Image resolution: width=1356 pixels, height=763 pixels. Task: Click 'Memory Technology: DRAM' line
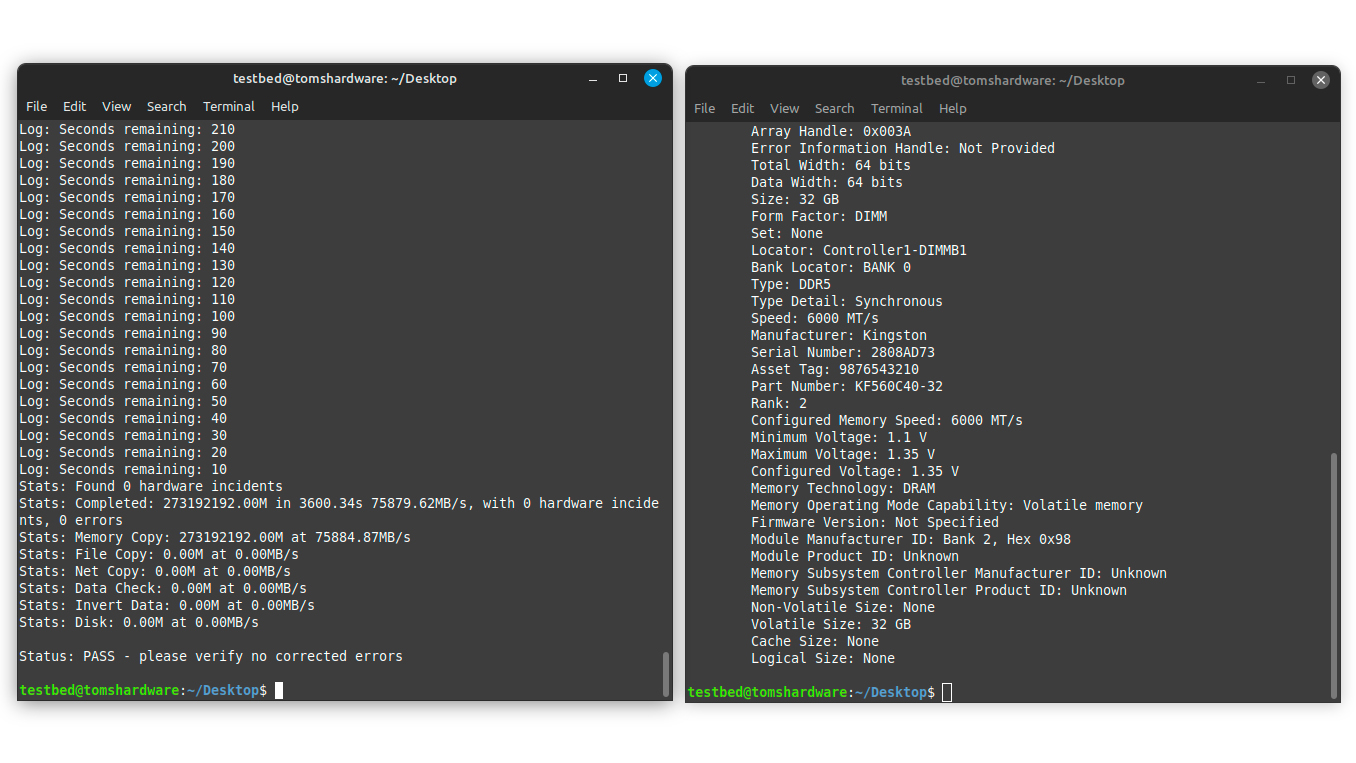coord(843,488)
